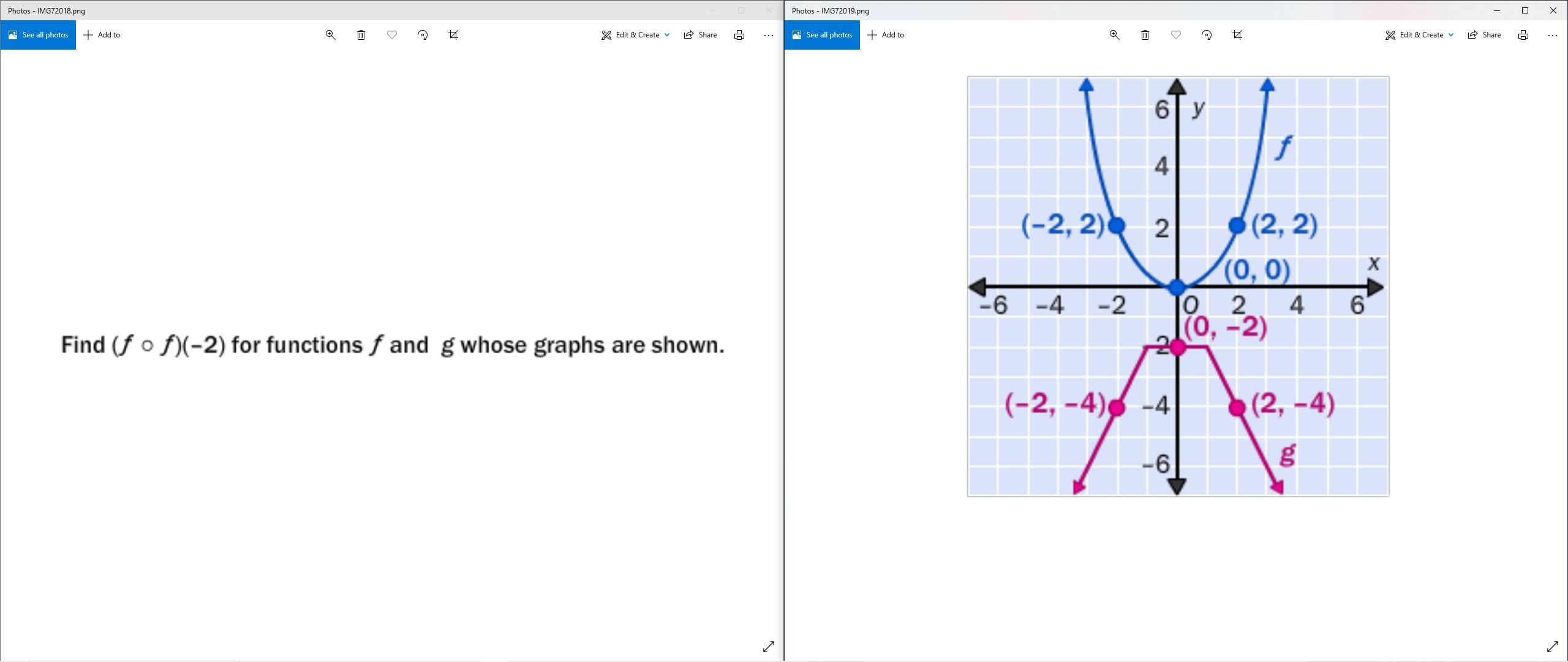
Task: Open Crop tool in IMG72018 window
Action: click(x=453, y=35)
